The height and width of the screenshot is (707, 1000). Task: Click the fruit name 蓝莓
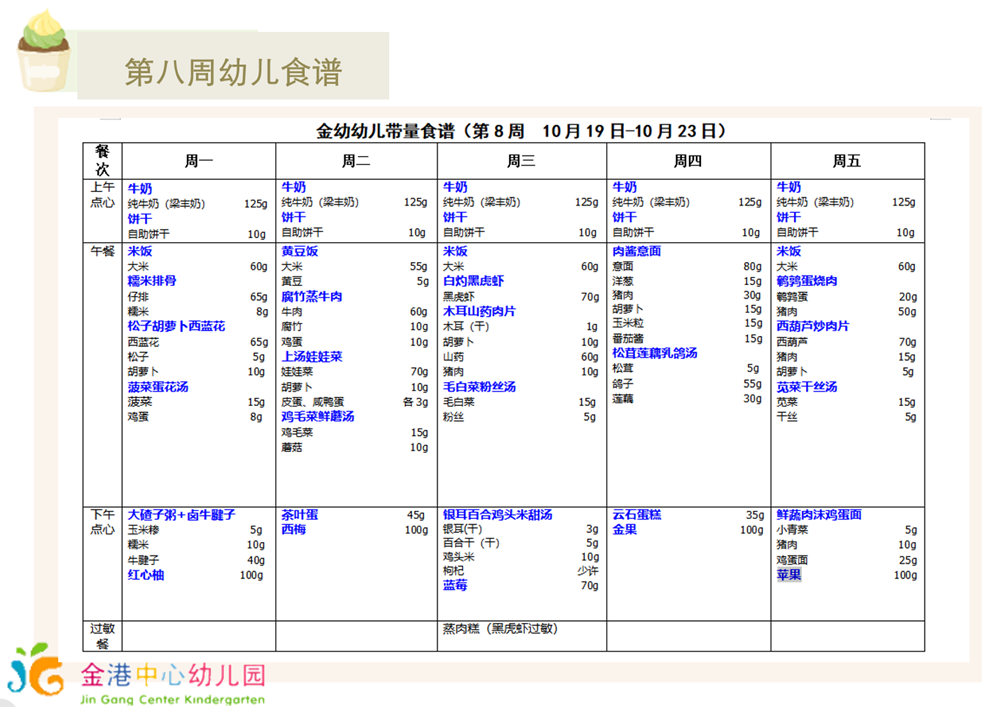[455, 585]
